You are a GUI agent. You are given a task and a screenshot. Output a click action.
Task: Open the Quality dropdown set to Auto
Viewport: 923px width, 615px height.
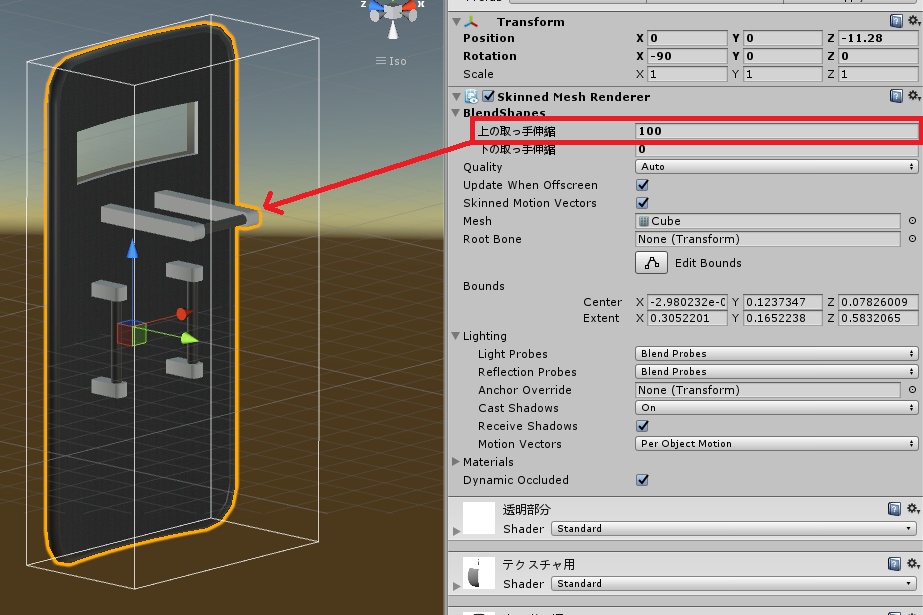point(776,167)
